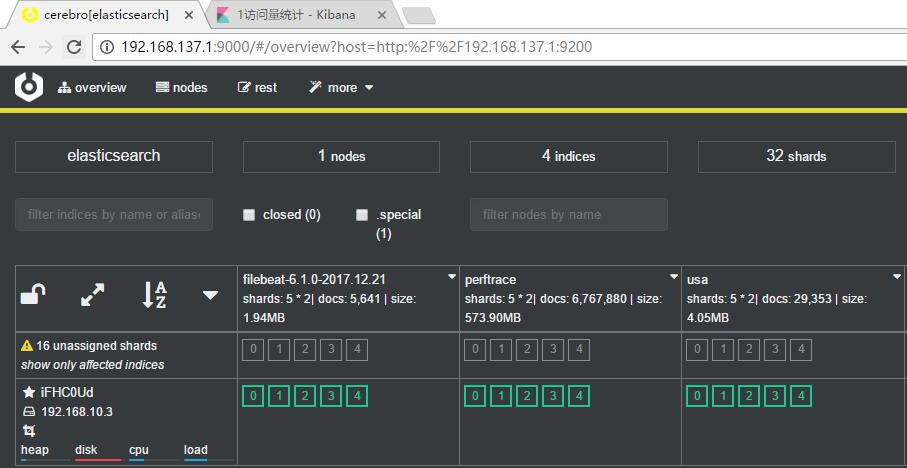Click the expand arrows icon
The height and width of the screenshot is (468, 907).
(93, 294)
